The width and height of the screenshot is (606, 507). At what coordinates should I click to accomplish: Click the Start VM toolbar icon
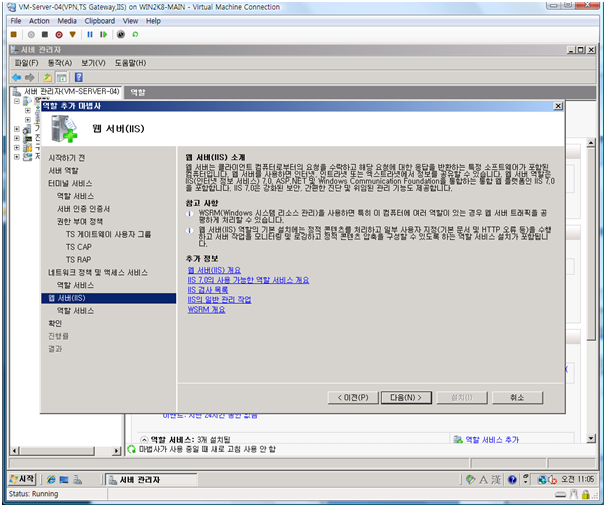pyautogui.click(x=31, y=34)
